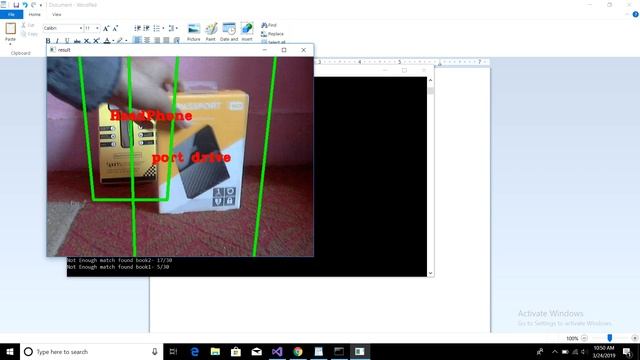Open the bullet list style dropdown arrow
Screen dimensions: 640x360
(163, 28)
